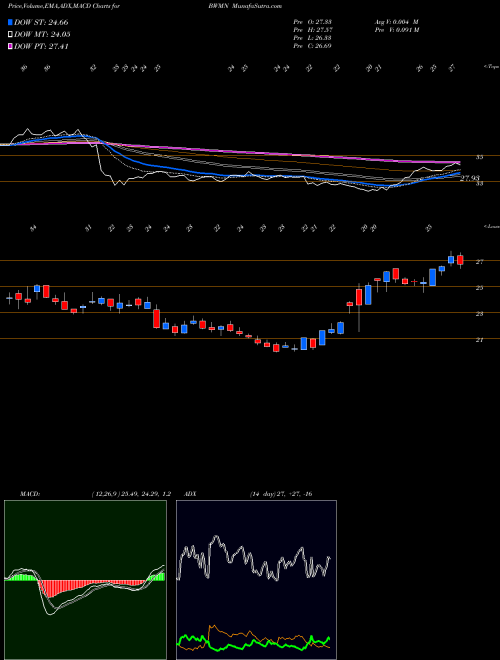The height and width of the screenshot is (660, 500).
Task: Select the 'DOW PT: 27.41' legend text
Action: [x=41, y=46]
